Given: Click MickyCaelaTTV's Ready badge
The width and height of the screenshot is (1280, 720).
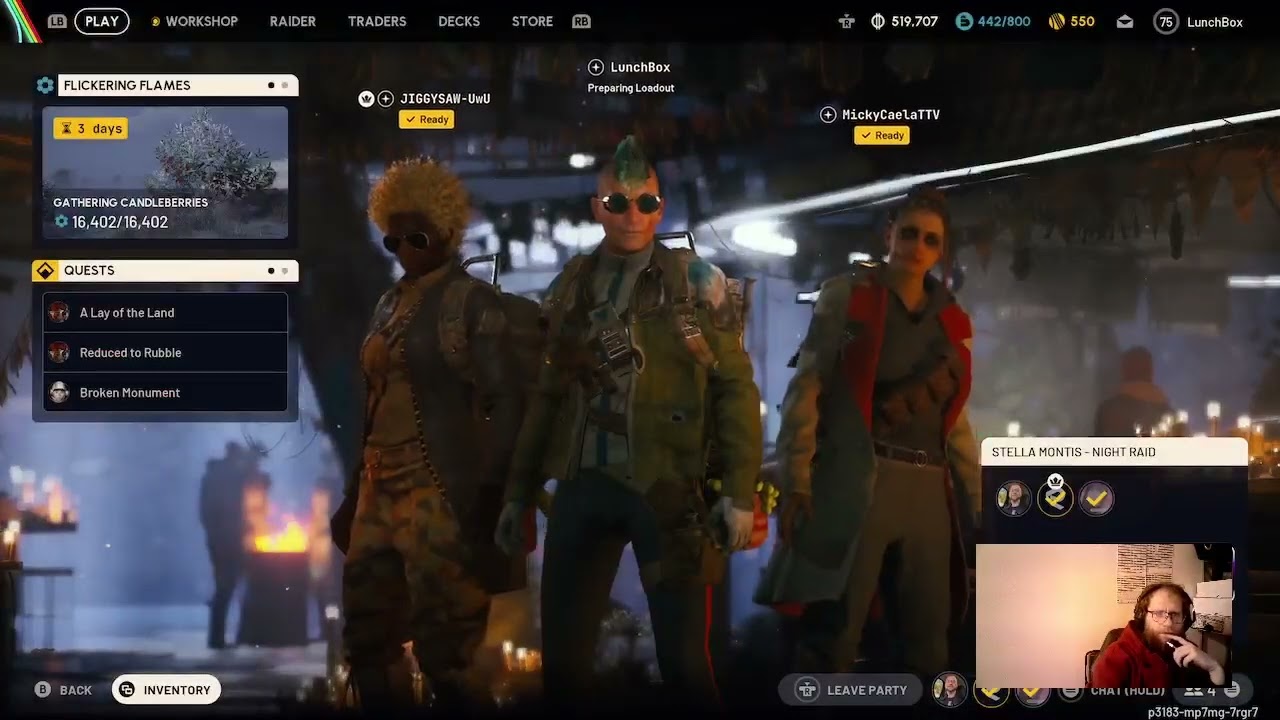Looking at the screenshot, I should tap(882, 135).
